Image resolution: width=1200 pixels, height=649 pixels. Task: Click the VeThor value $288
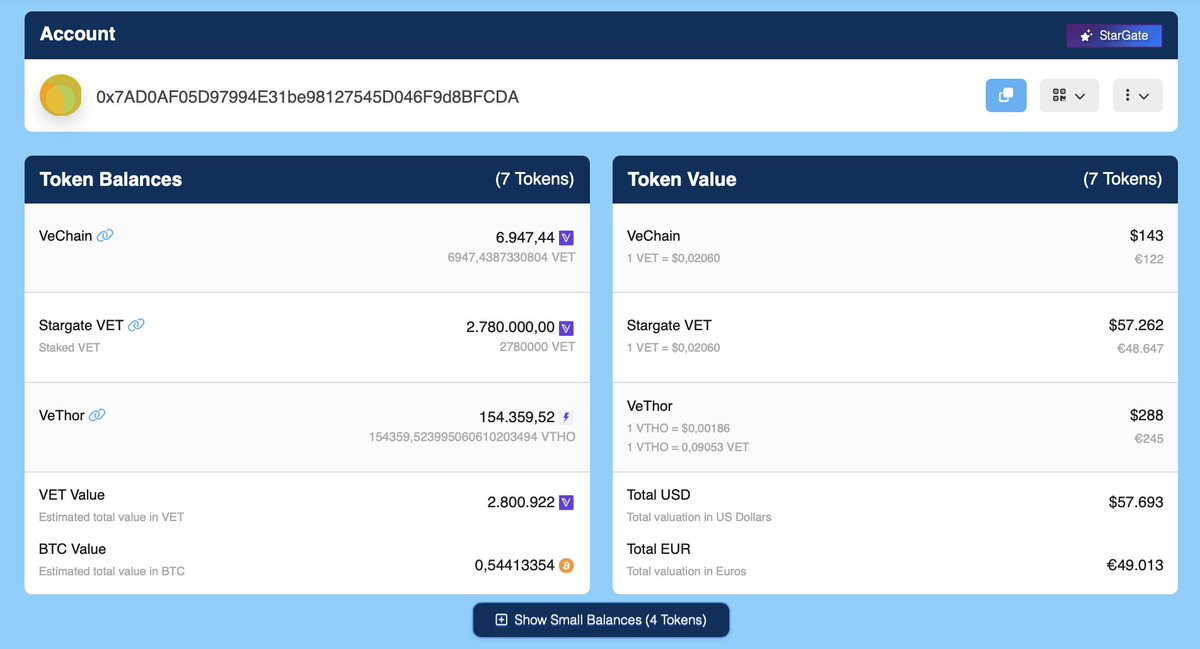click(x=1146, y=415)
